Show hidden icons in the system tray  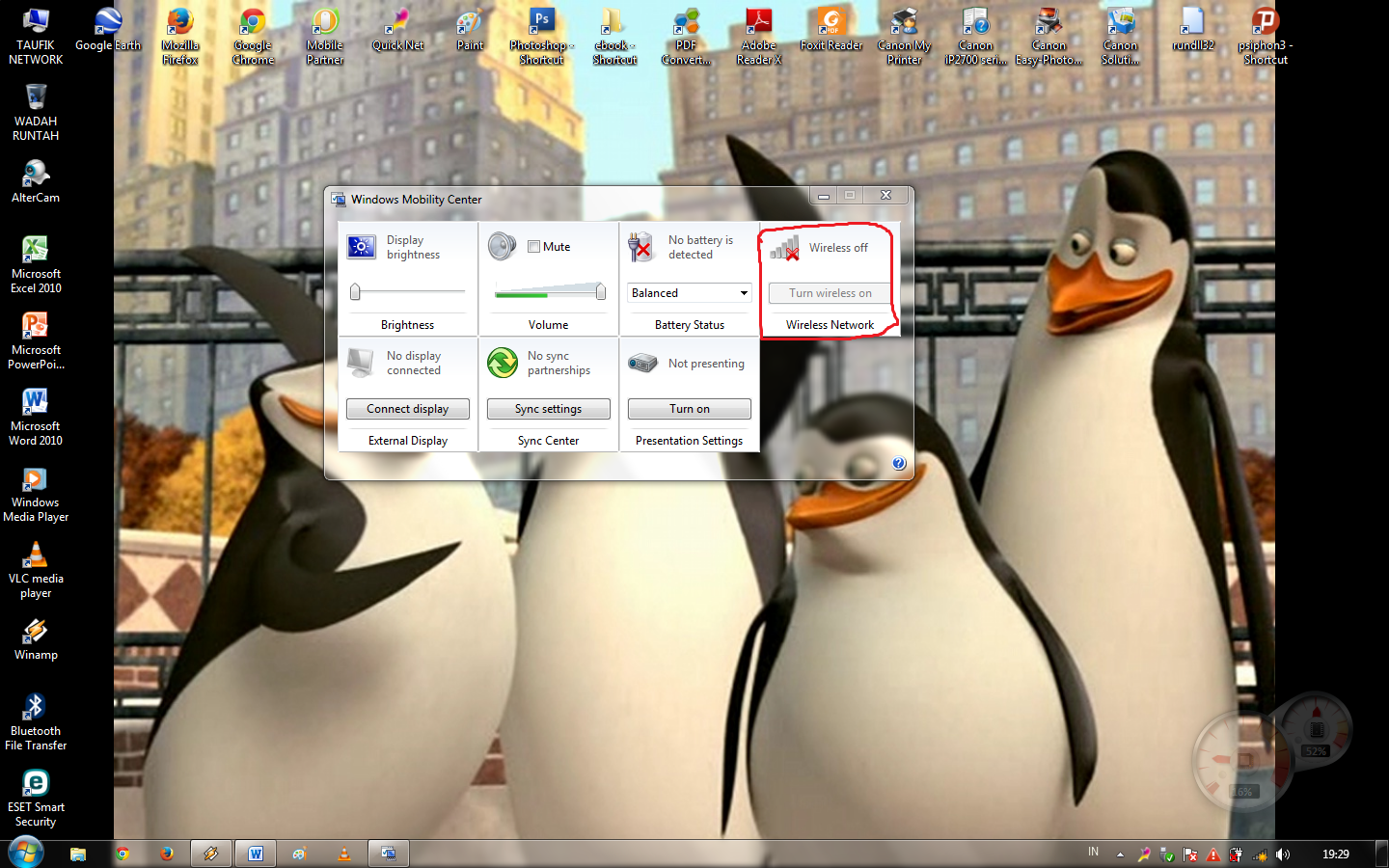1120,854
